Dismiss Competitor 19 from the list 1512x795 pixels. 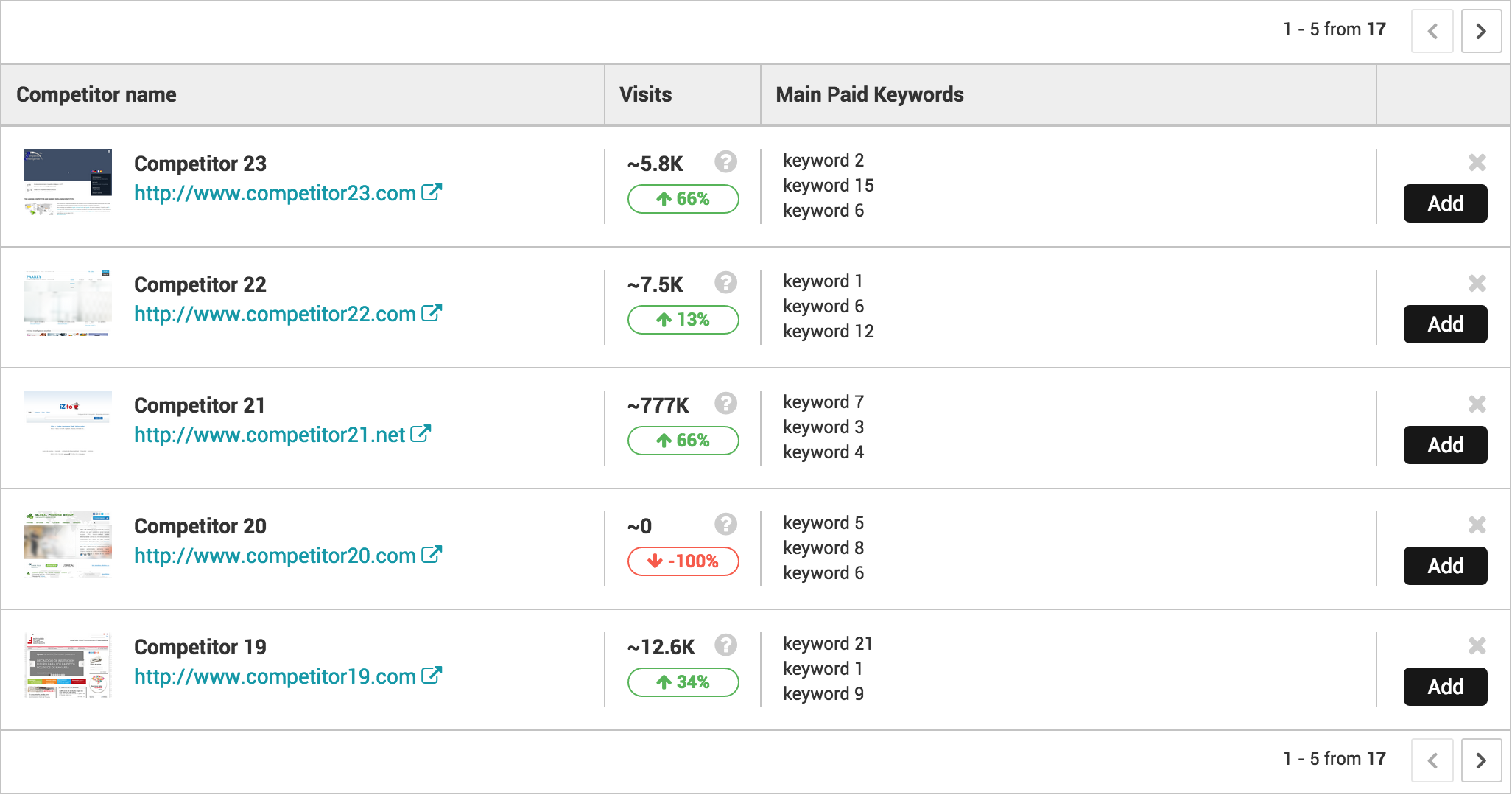(x=1477, y=645)
